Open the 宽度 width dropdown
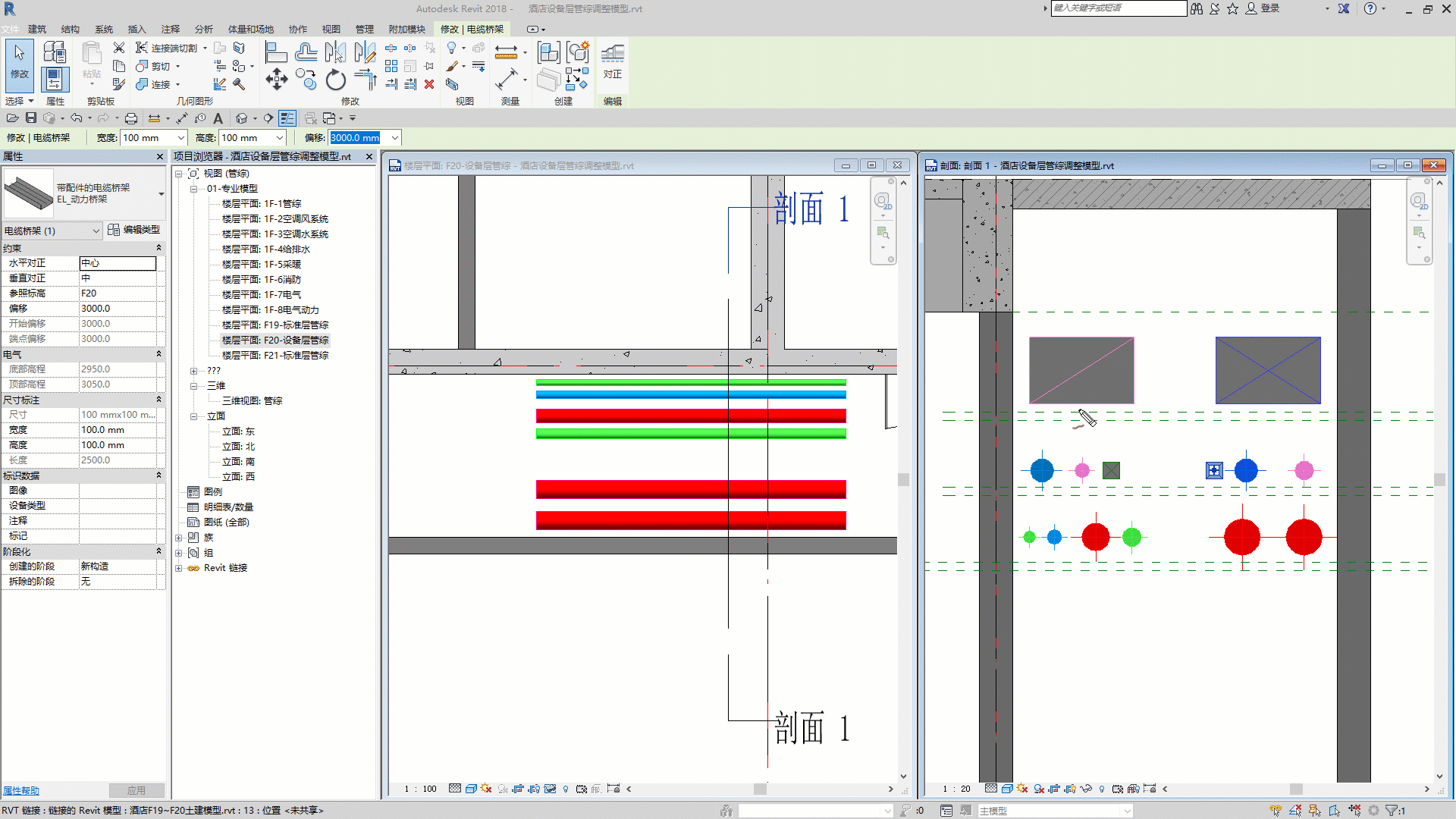The width and height of the screenshot is (1456, 819). click(x=181, y=138)
